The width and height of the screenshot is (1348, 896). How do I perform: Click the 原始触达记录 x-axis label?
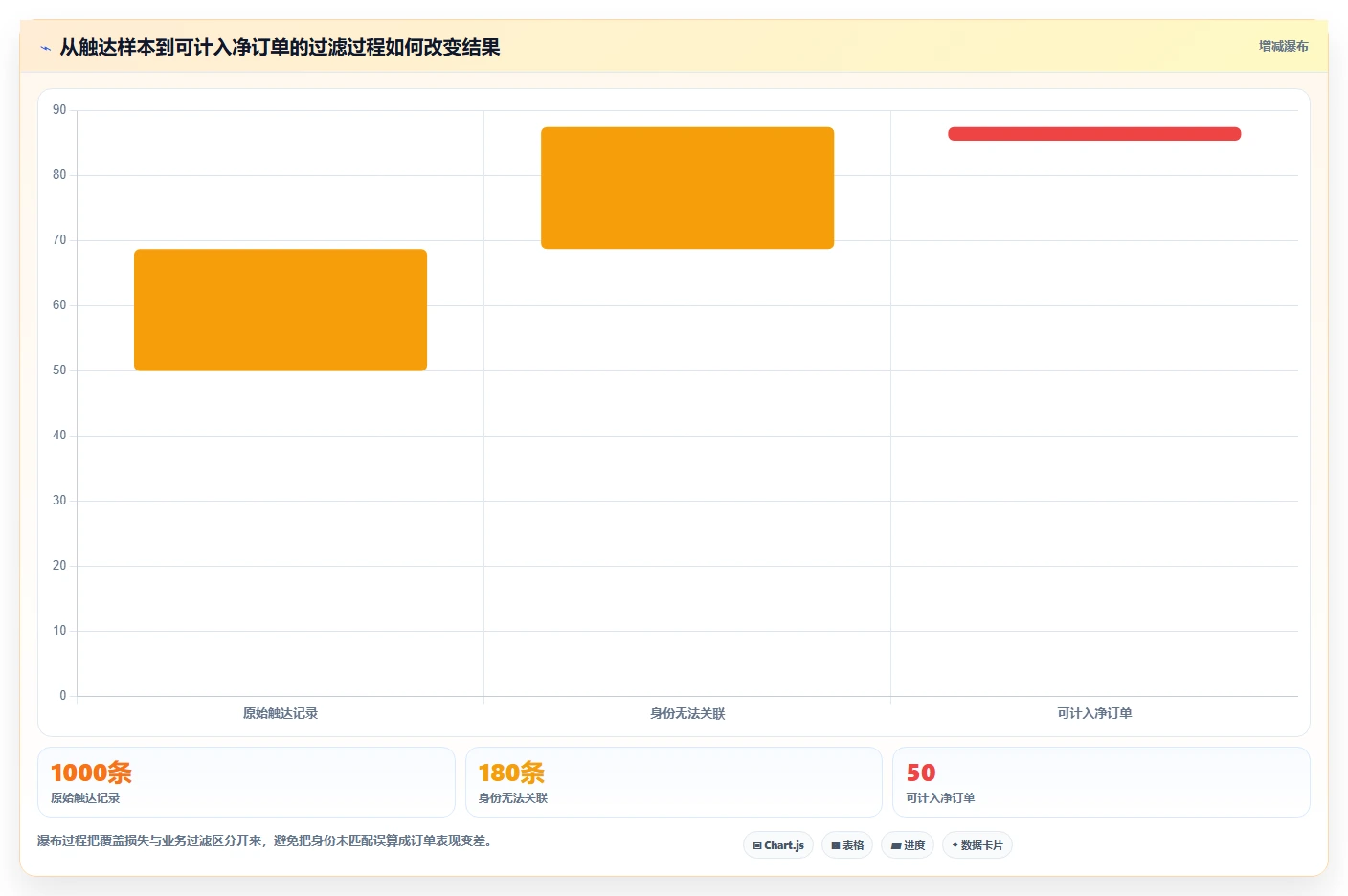281,713
